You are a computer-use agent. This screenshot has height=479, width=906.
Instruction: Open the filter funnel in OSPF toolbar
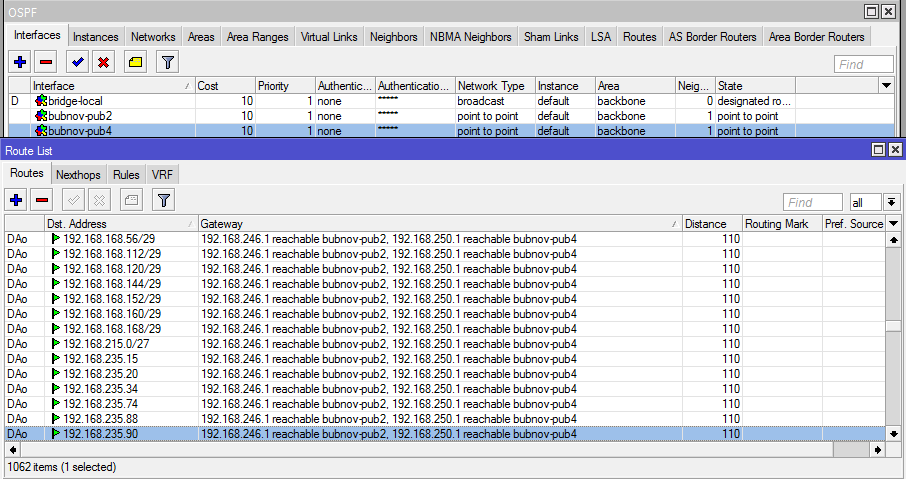(x=167, y=63)
